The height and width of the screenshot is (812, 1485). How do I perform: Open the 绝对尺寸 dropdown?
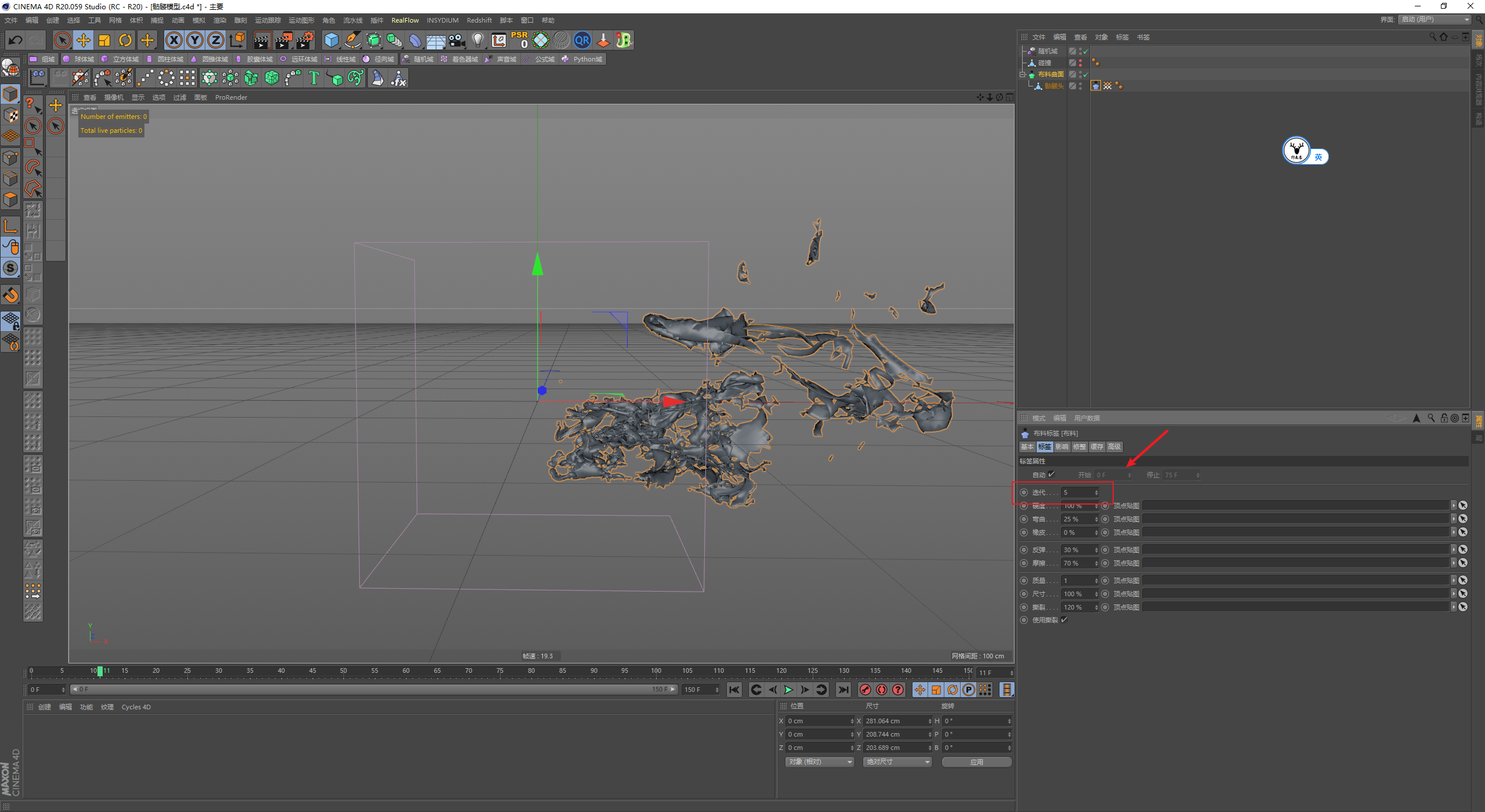897,762
